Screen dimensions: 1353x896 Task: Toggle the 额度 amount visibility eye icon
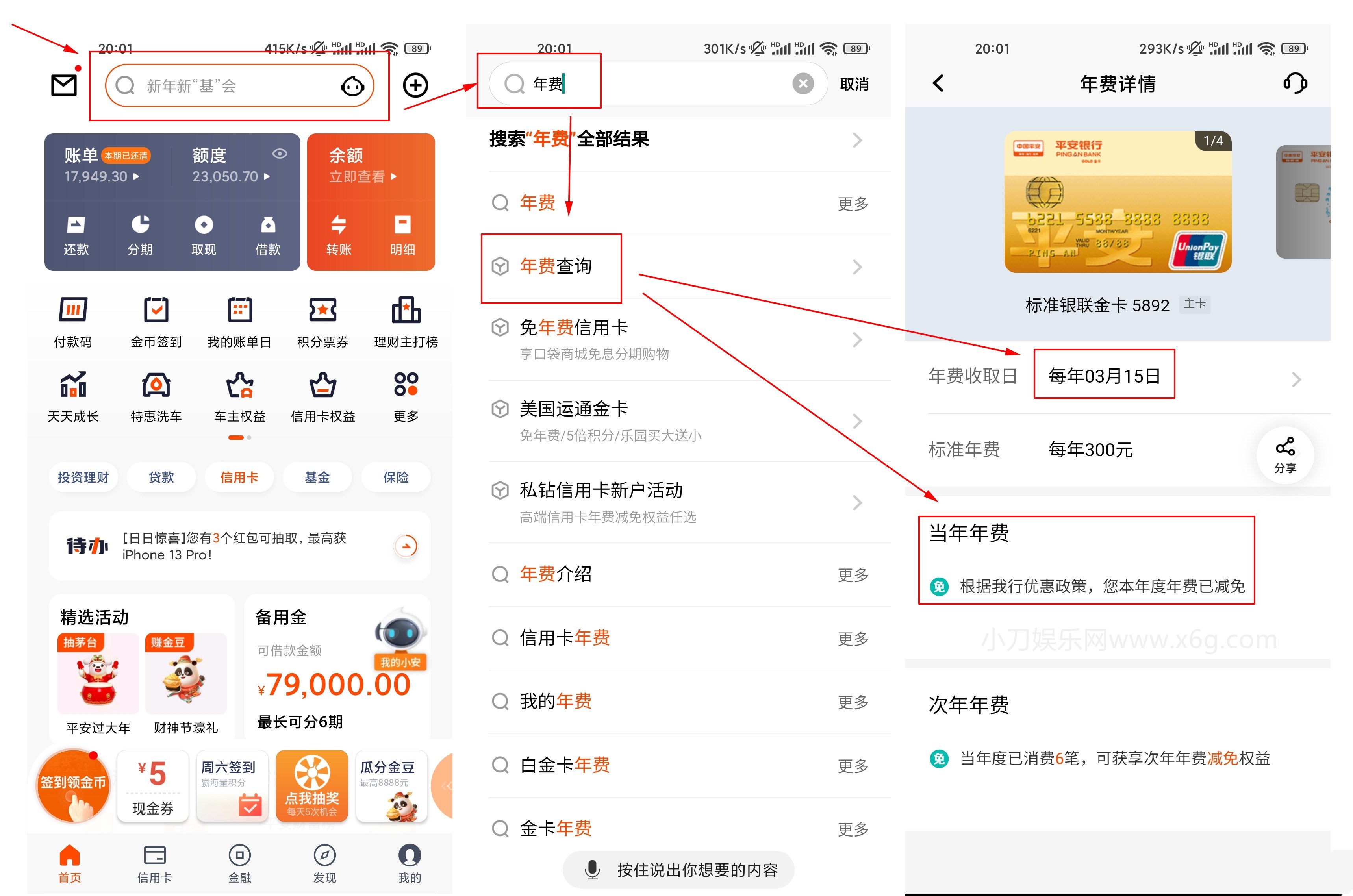[x=280, y=153]
